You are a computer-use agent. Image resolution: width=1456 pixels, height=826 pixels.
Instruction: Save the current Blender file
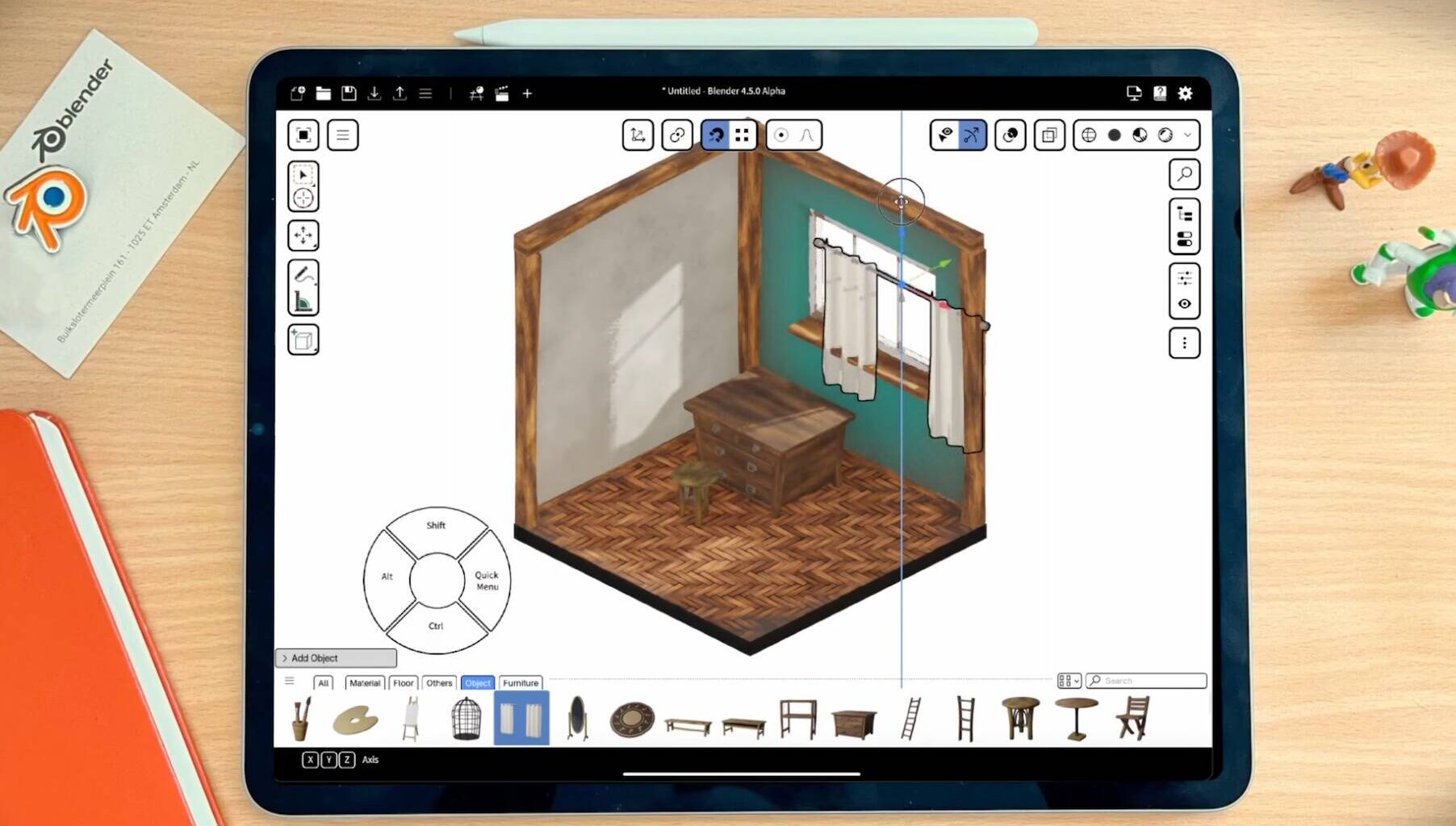pyautogui.click(x=349, y=94)
